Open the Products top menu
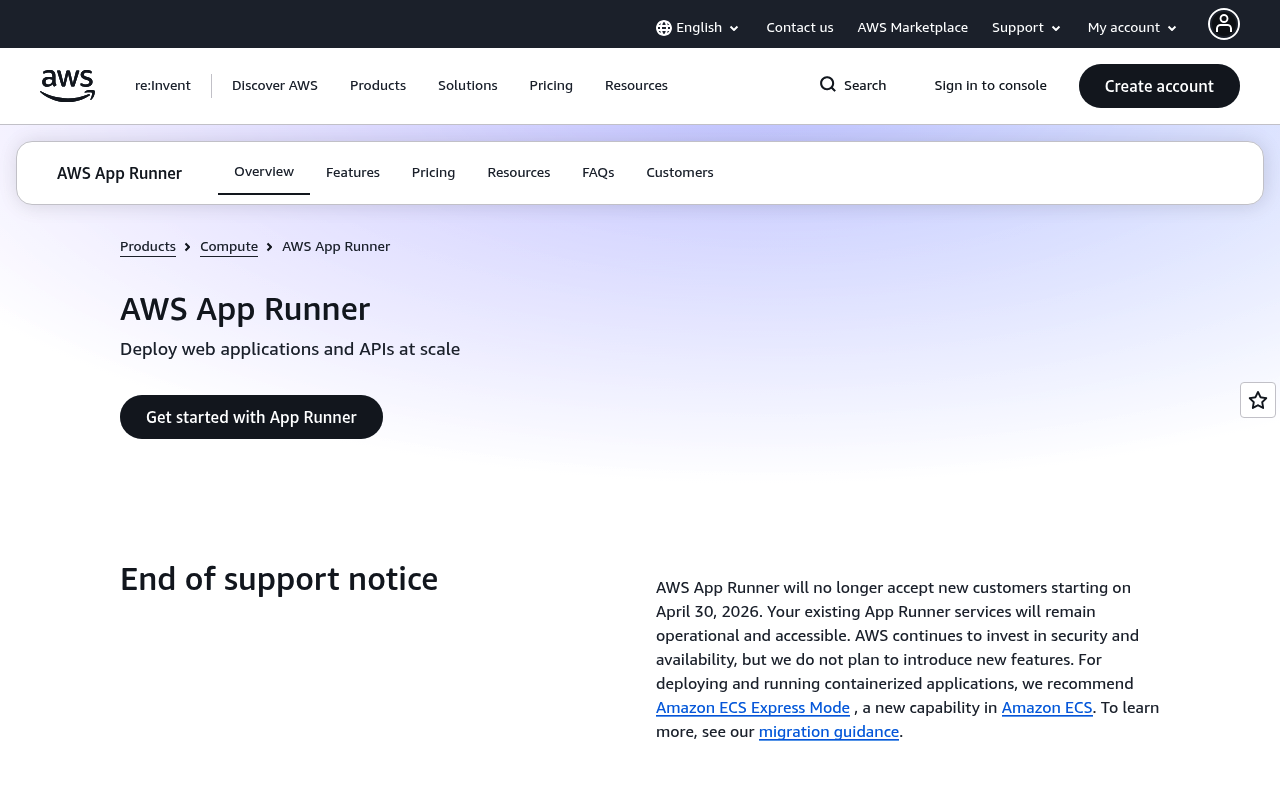 click(x=378, y=86)
